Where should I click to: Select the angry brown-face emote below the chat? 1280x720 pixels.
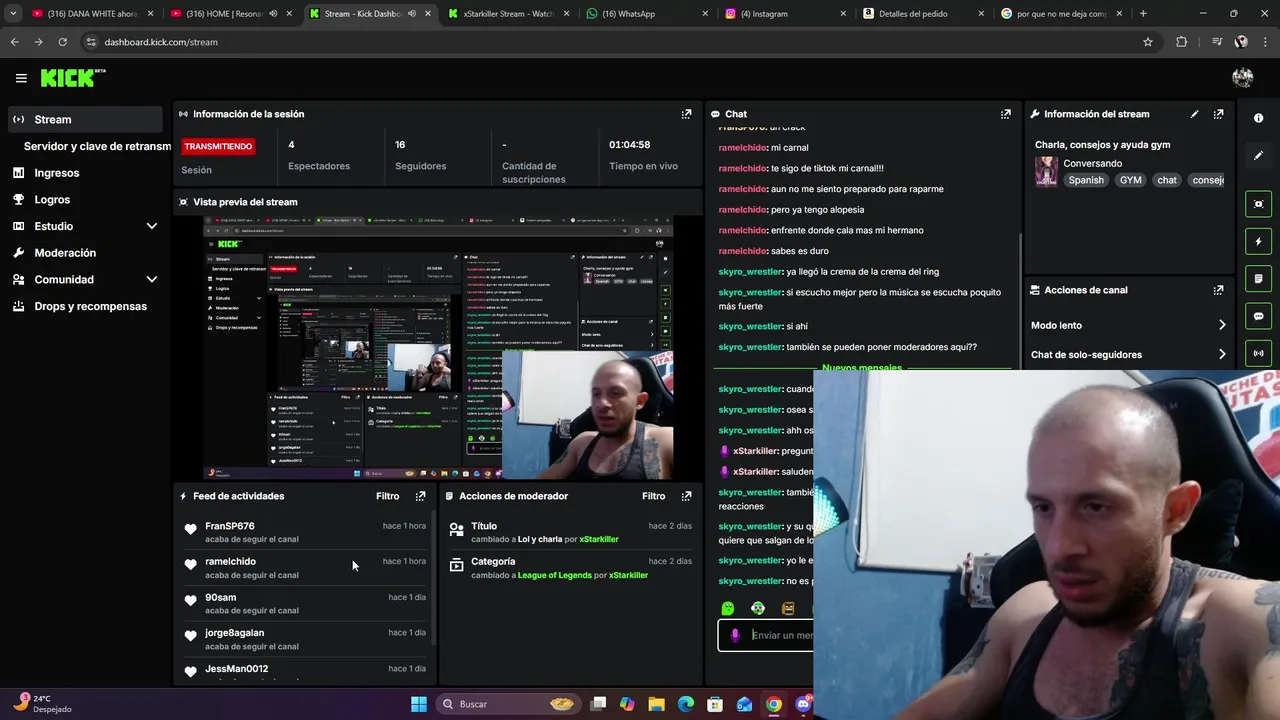pos(788,608)
